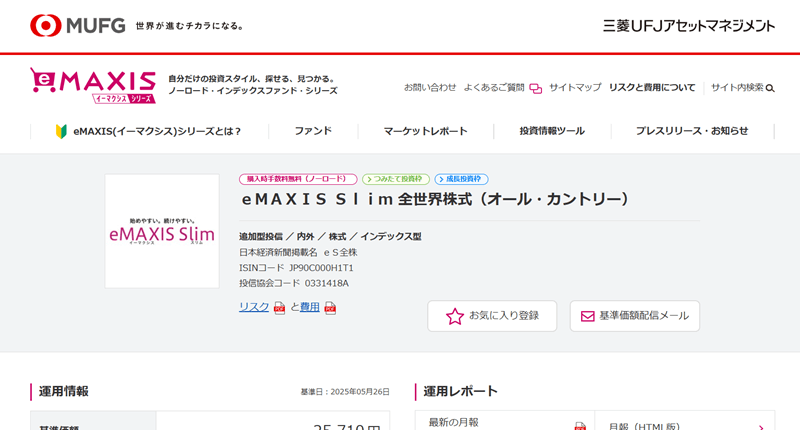This screenshot has width=800, height=430.
Task: Click the 運用レポート heading
Action: 460,391
